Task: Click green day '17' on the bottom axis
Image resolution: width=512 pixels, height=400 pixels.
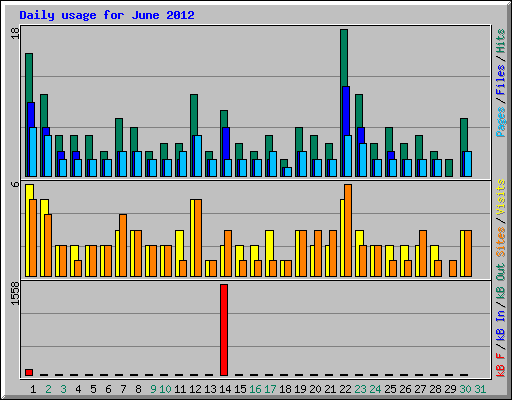Action: 270,389
